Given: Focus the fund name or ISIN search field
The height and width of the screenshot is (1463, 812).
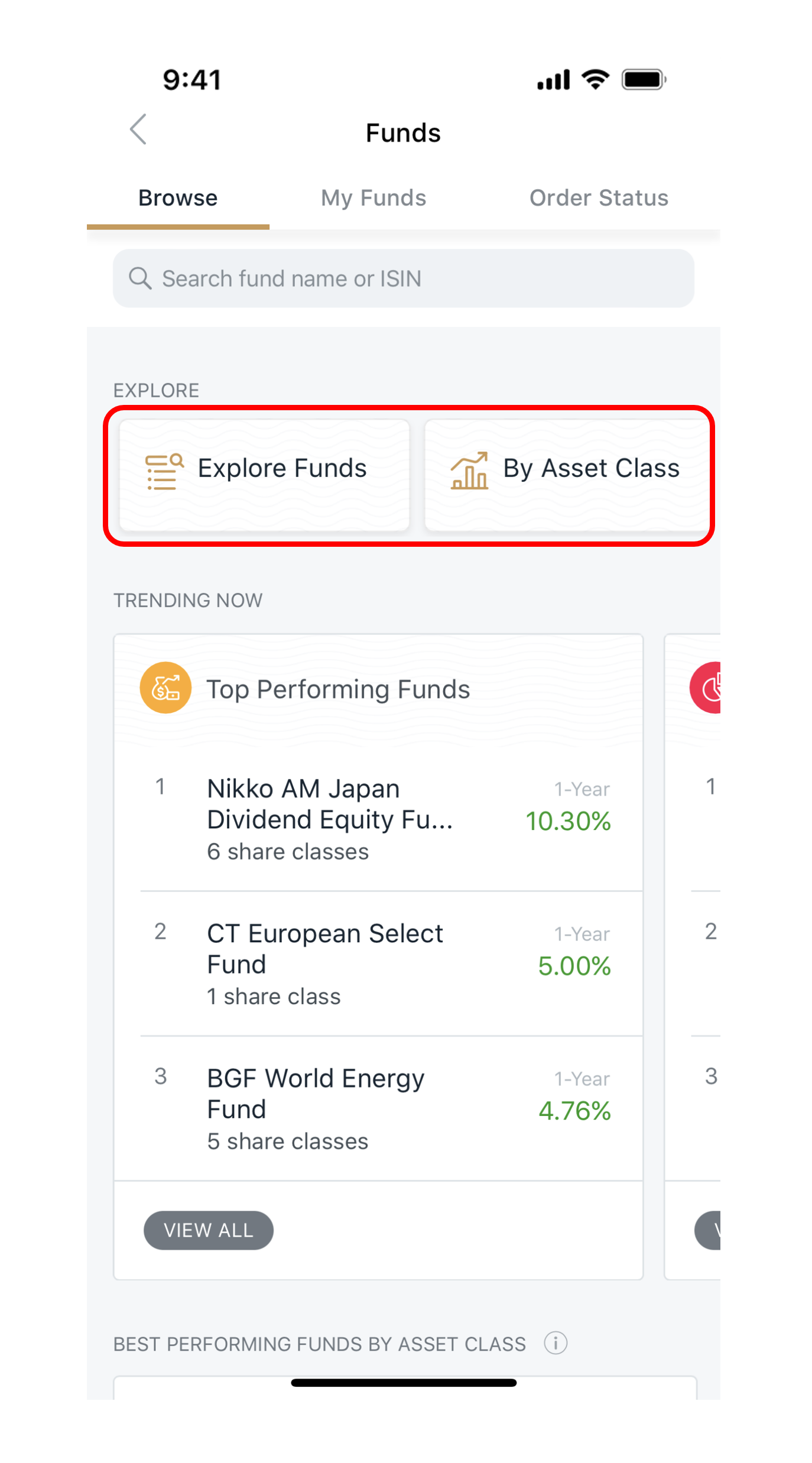Looking at the screenshot, I should 414,278.
